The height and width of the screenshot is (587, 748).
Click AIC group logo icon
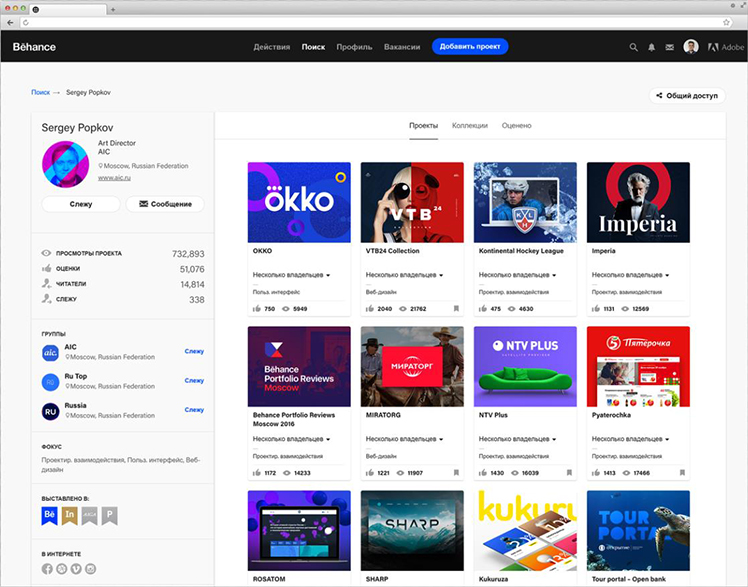(x=51, y=353)
